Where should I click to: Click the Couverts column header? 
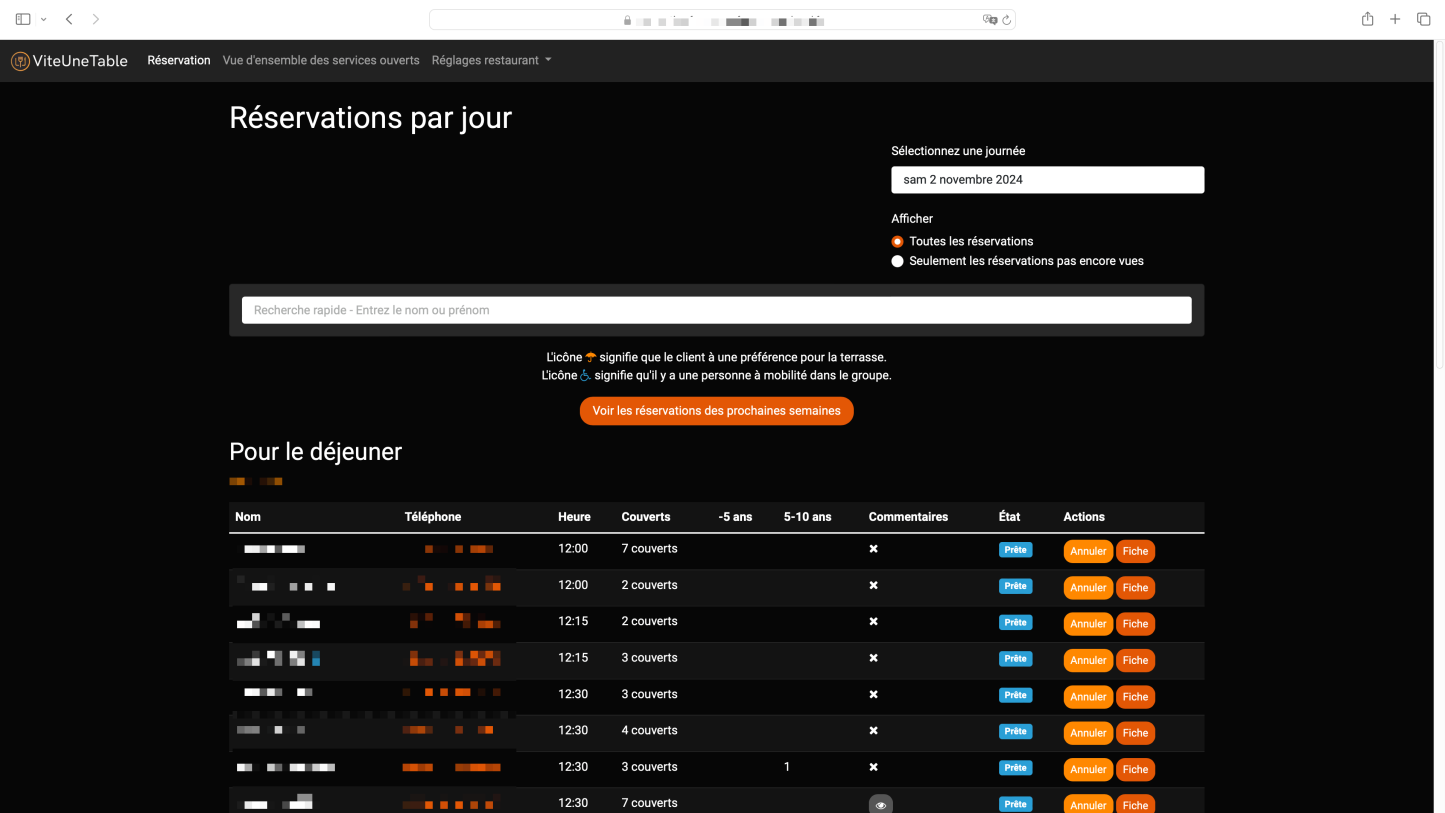(646, 517)
